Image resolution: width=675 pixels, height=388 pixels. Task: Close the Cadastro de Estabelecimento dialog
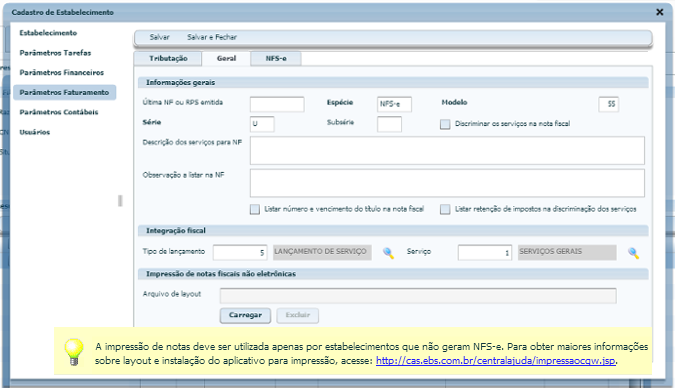660,12
